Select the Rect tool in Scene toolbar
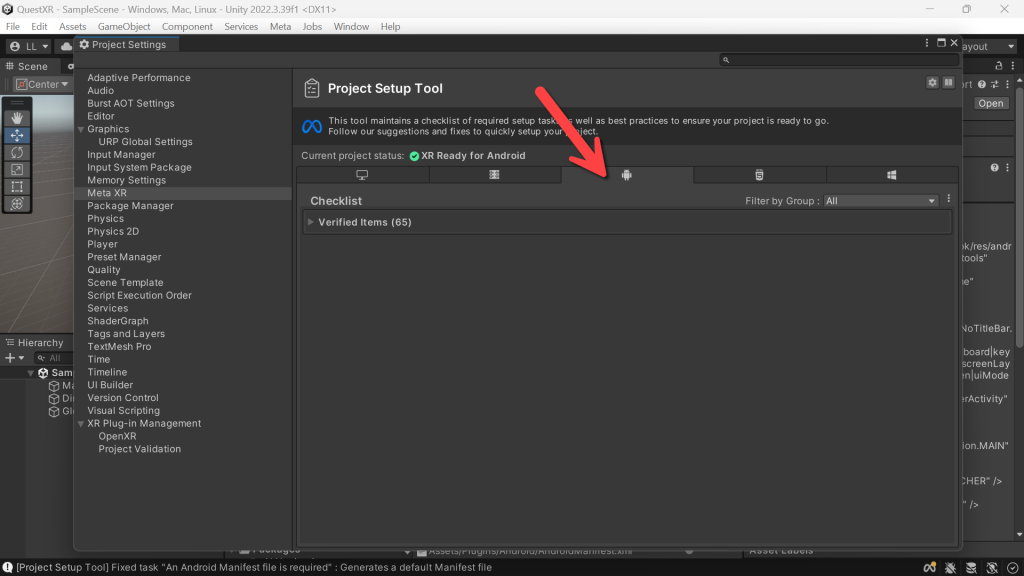This screenshot has width=1024, height=576. [x=17, y=186]
